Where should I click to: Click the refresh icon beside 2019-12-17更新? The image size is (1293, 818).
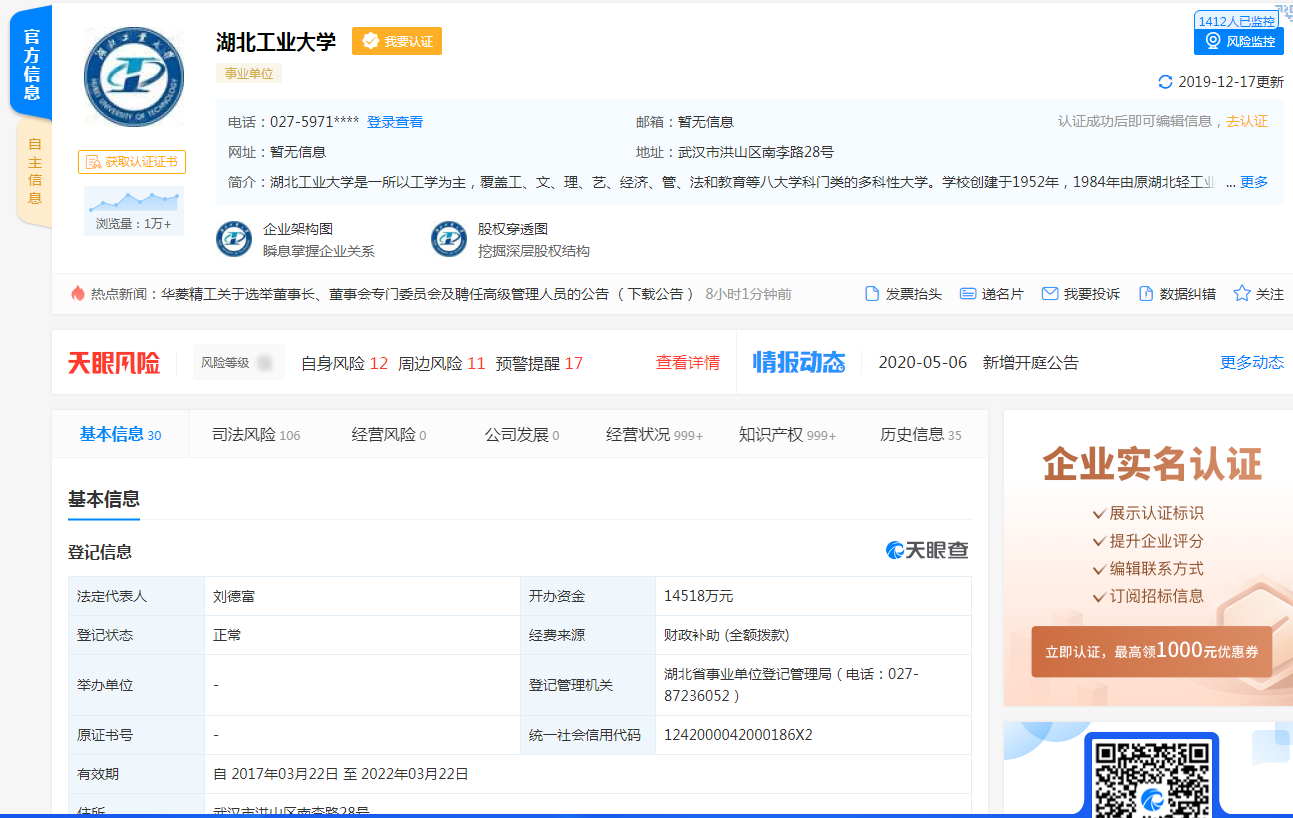tap(1165, 82)
